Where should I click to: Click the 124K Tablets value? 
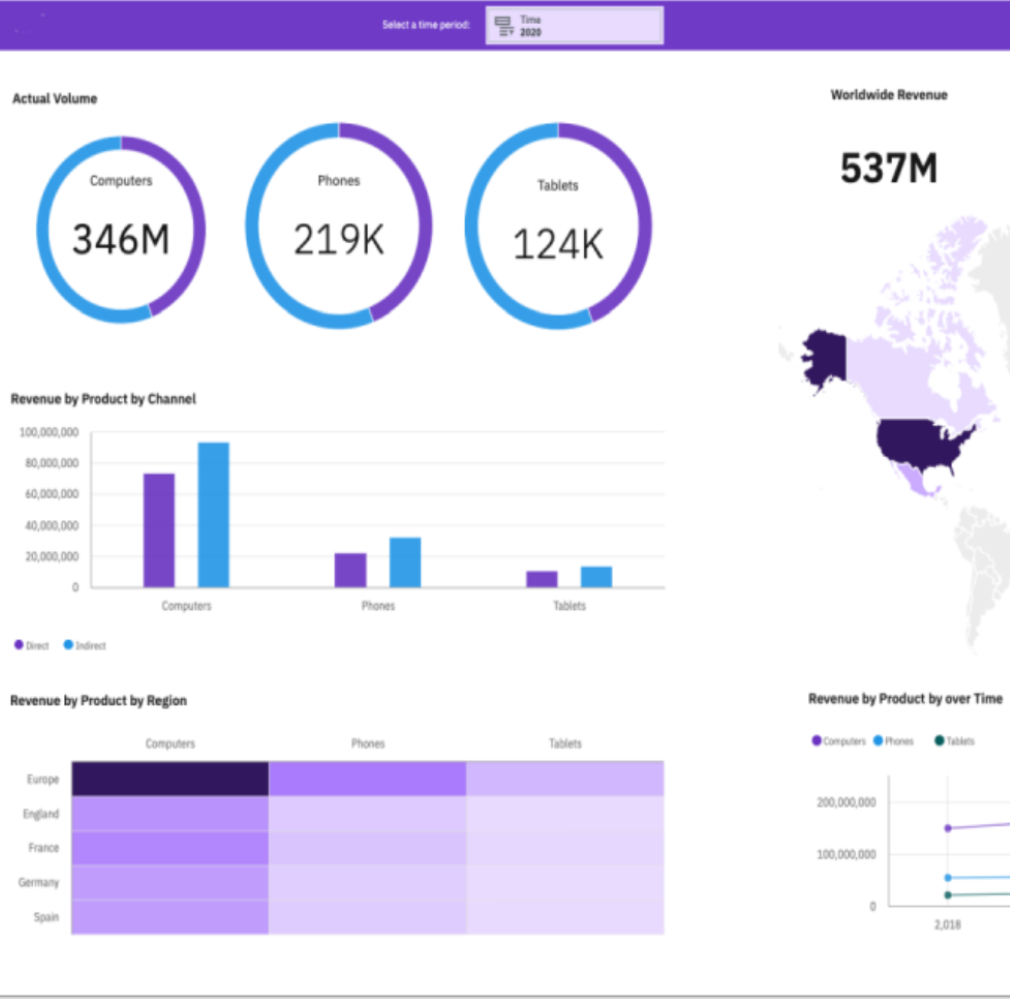coord(558,245)
